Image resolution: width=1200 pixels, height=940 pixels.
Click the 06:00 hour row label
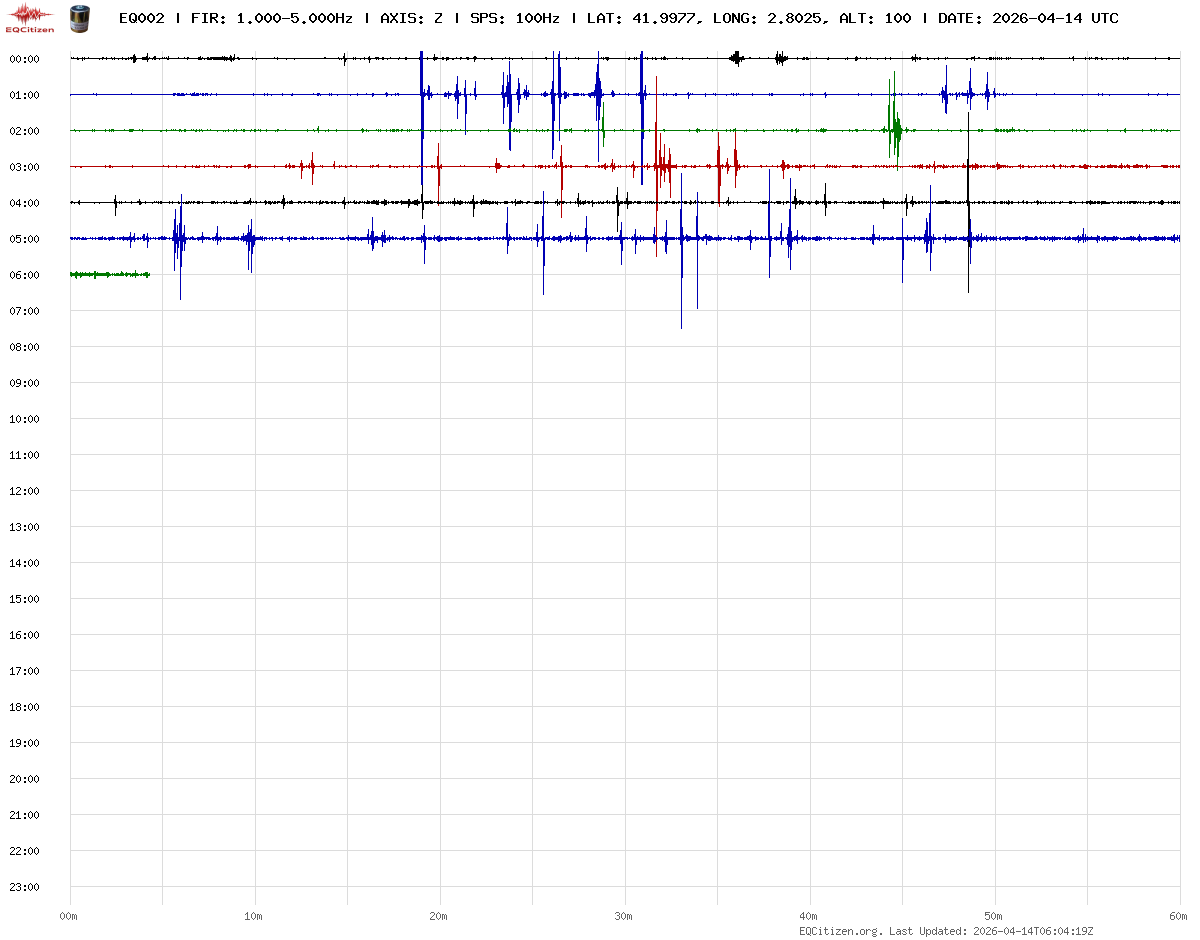24,275
